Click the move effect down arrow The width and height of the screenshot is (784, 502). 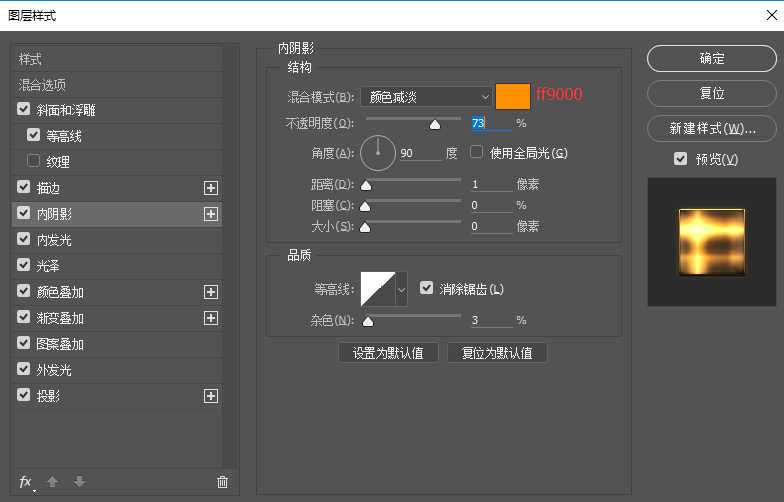tap(78, 482)
